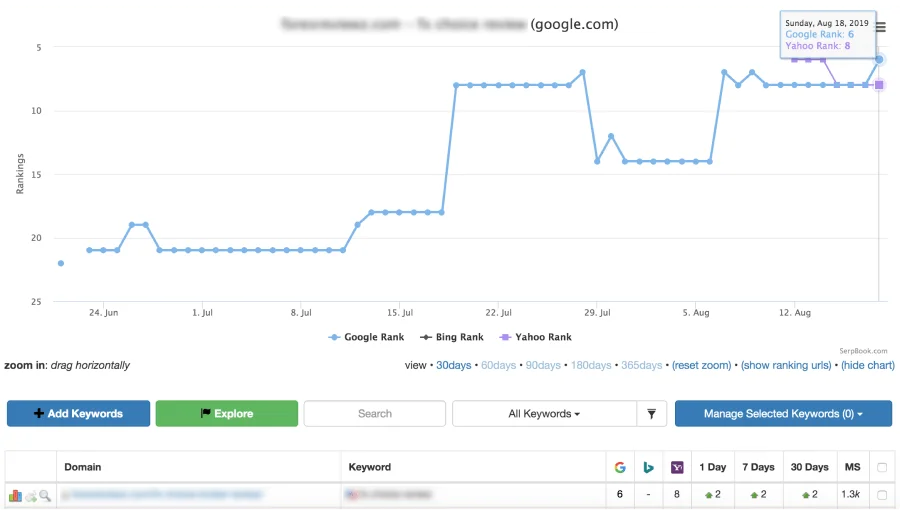Sort by Yahoo column icon

pos(677,467)
